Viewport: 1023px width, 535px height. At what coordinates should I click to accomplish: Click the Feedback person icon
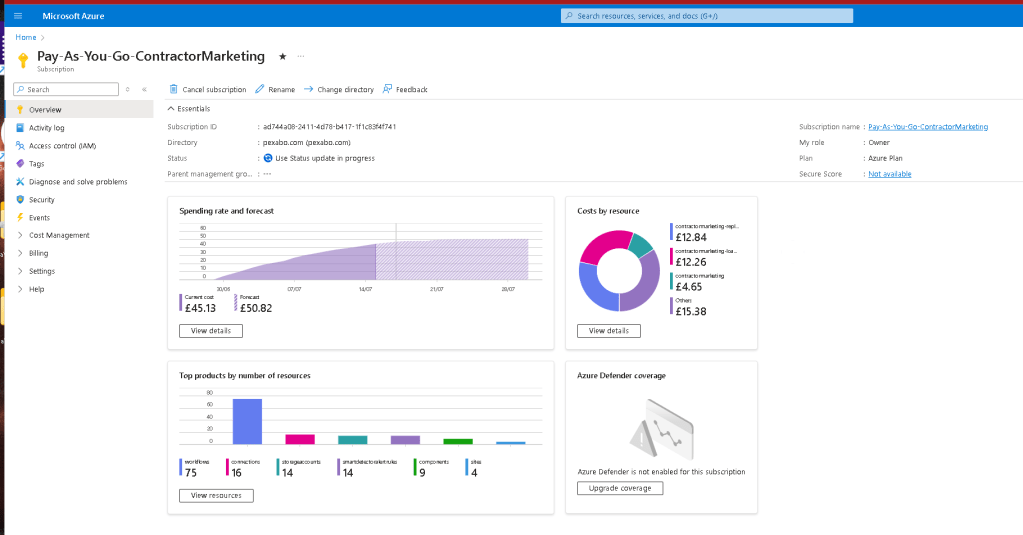click(388, 89)
